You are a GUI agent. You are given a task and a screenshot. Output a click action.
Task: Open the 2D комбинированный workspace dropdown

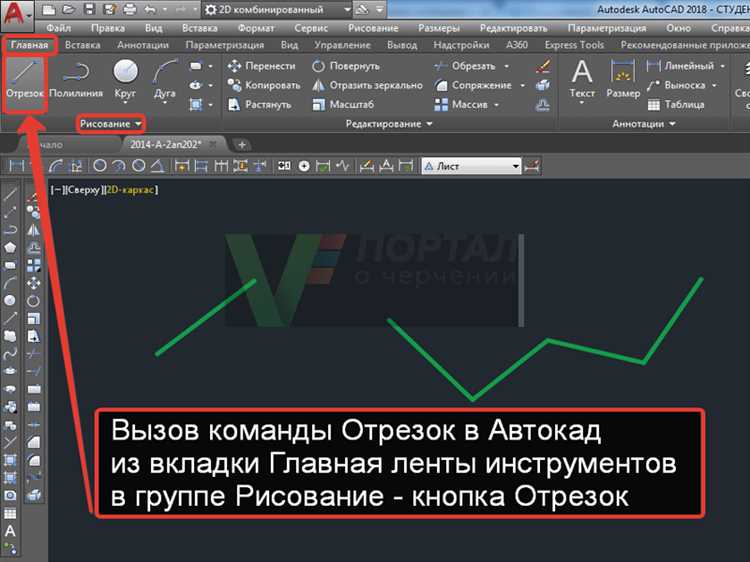[277, 10]
